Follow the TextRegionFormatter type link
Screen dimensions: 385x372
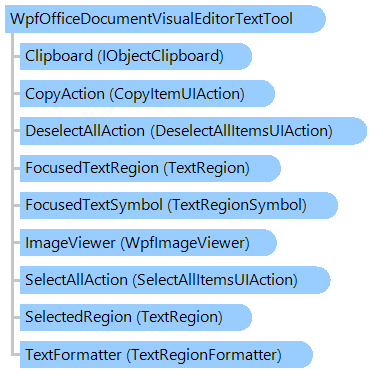[x=204, y=355]
